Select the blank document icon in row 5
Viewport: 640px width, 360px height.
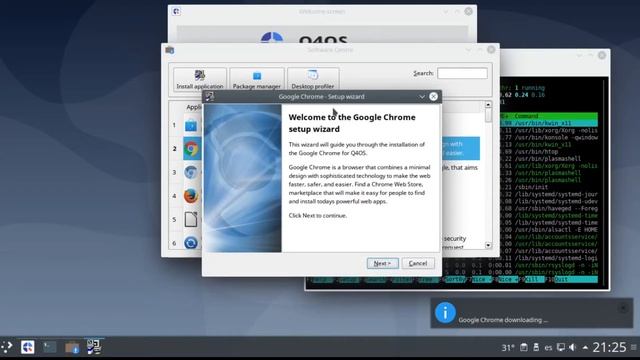pyautogui.click(x=191, y=220)
